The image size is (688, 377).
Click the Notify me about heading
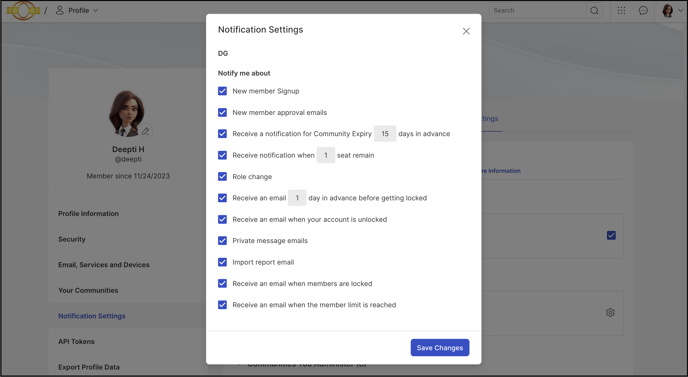244,73
